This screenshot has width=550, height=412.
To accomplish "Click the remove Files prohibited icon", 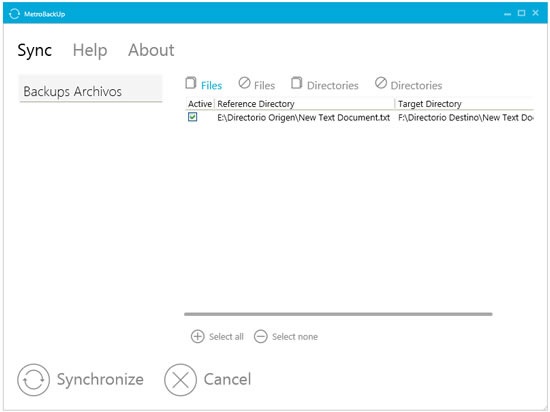I will pyautogui.click(x=244, y=83).
